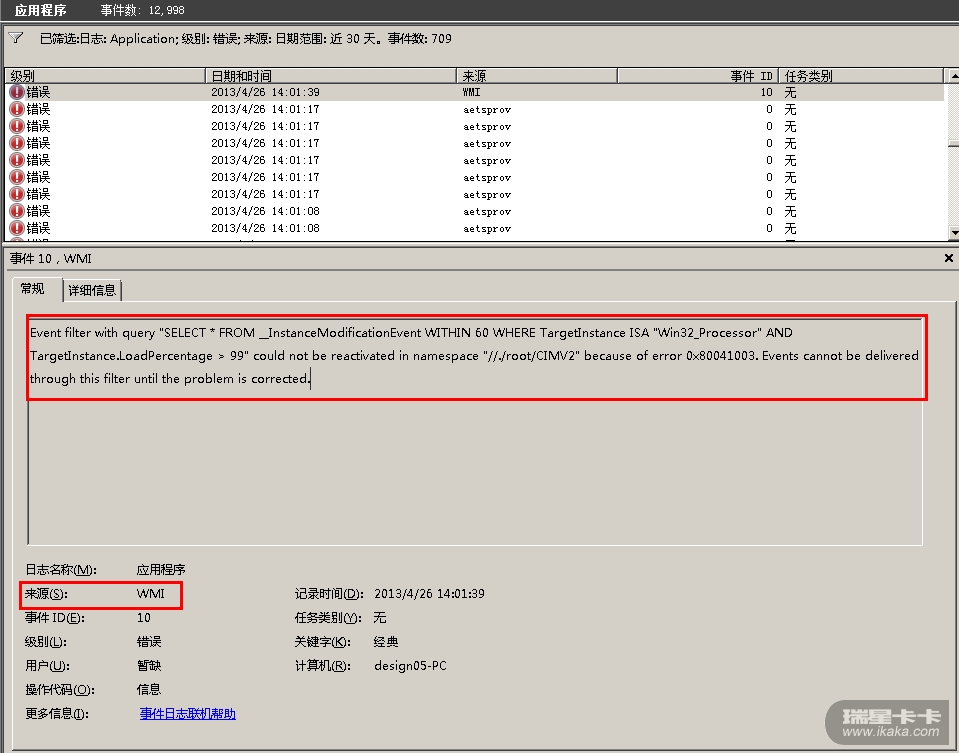Click the 关键字 value 经典

(386, 642)
